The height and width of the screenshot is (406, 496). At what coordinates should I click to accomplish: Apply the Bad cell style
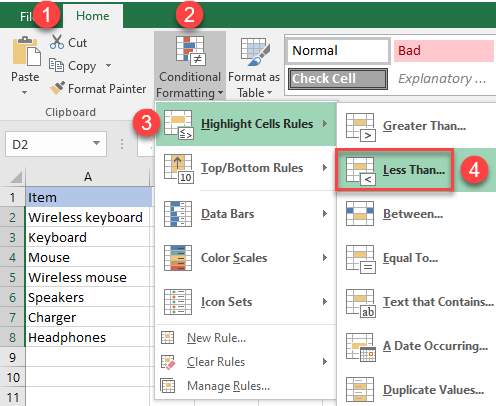point(444,51)
